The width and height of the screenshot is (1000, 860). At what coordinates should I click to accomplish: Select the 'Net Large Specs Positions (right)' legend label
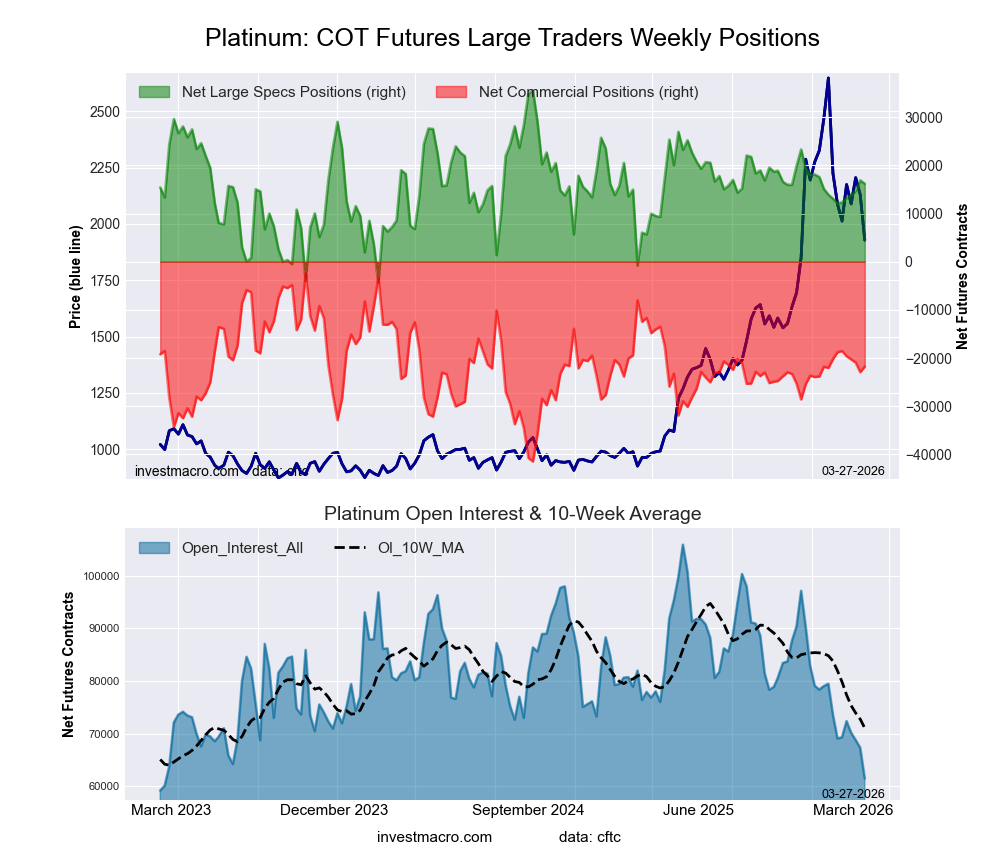(294, 92)
